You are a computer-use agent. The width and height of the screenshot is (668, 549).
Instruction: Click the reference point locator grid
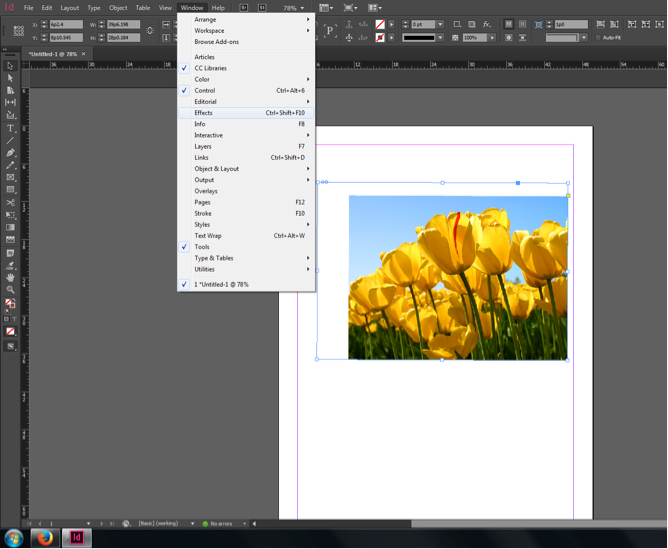click(x=18, y=31)
